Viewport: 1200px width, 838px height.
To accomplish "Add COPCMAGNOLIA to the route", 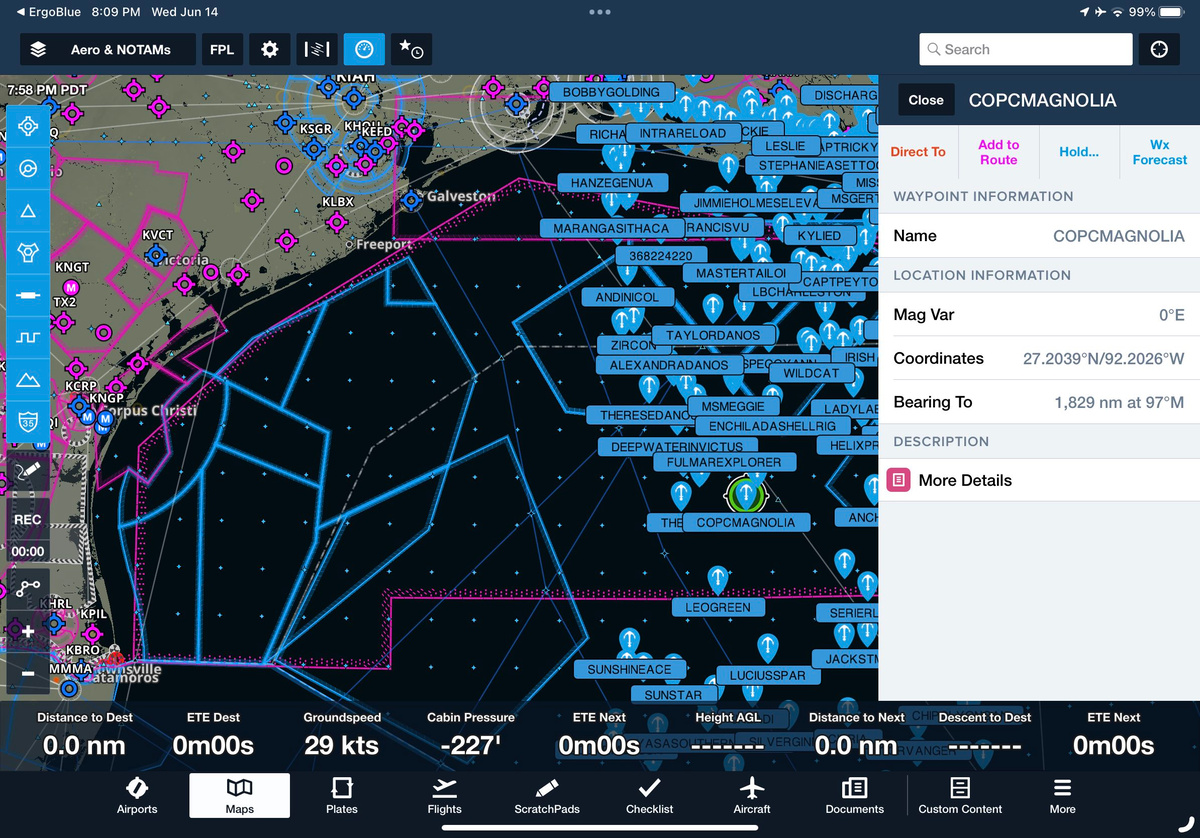I will 998,152.
